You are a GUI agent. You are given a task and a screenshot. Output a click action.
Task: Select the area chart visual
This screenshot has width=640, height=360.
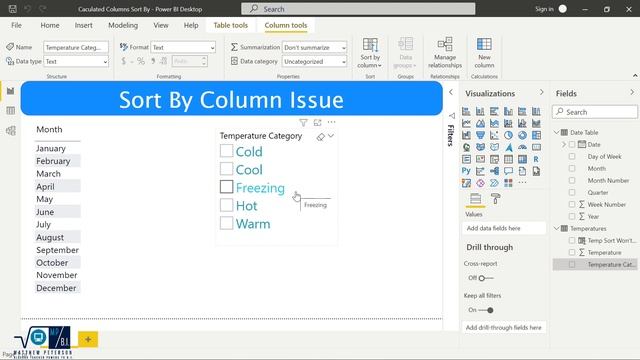[x=480, y=123]
